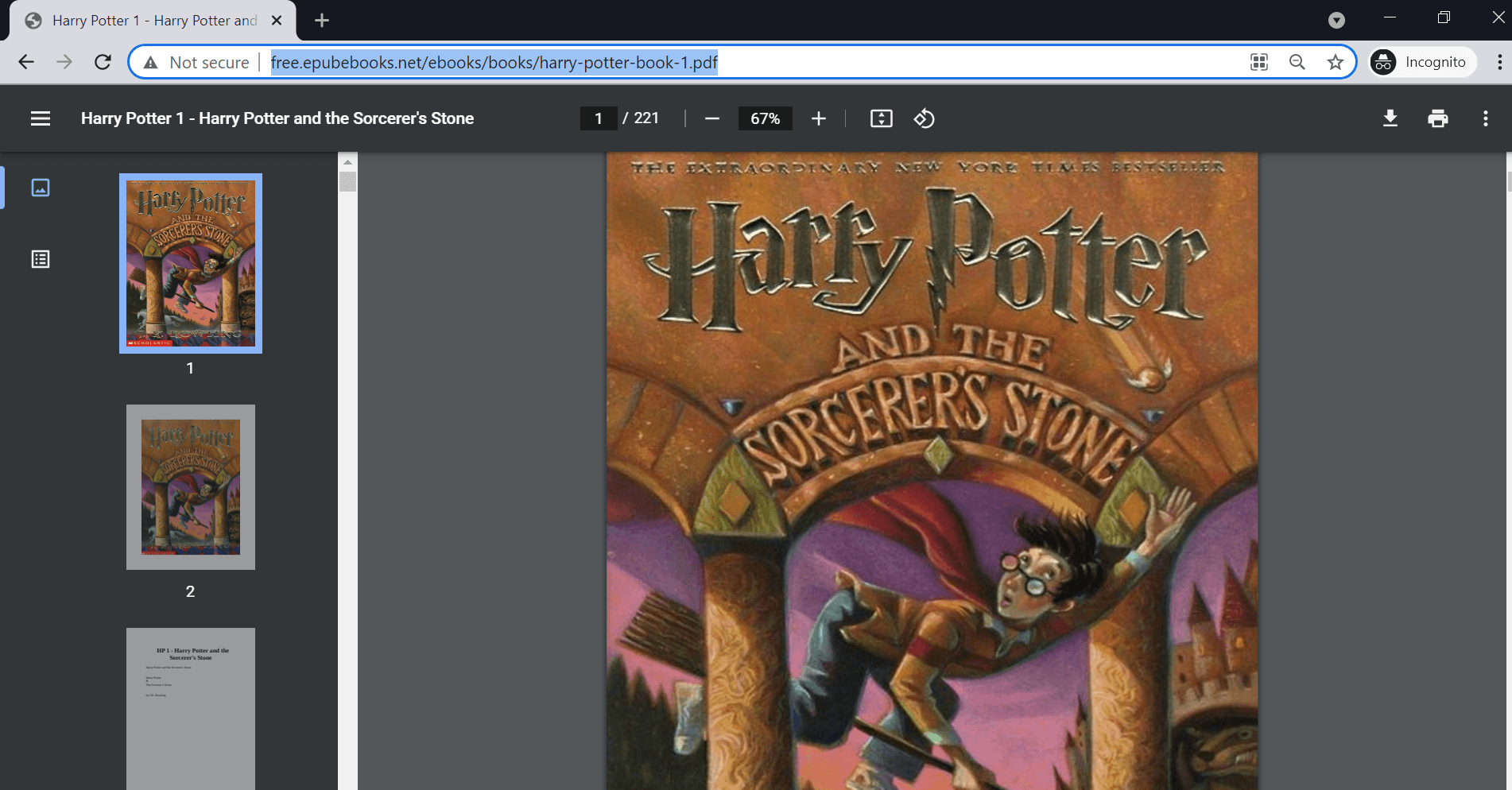The height and width of the screenshot is (790, 1512).
Task: Show the document outline view
Action: (41, 259)
